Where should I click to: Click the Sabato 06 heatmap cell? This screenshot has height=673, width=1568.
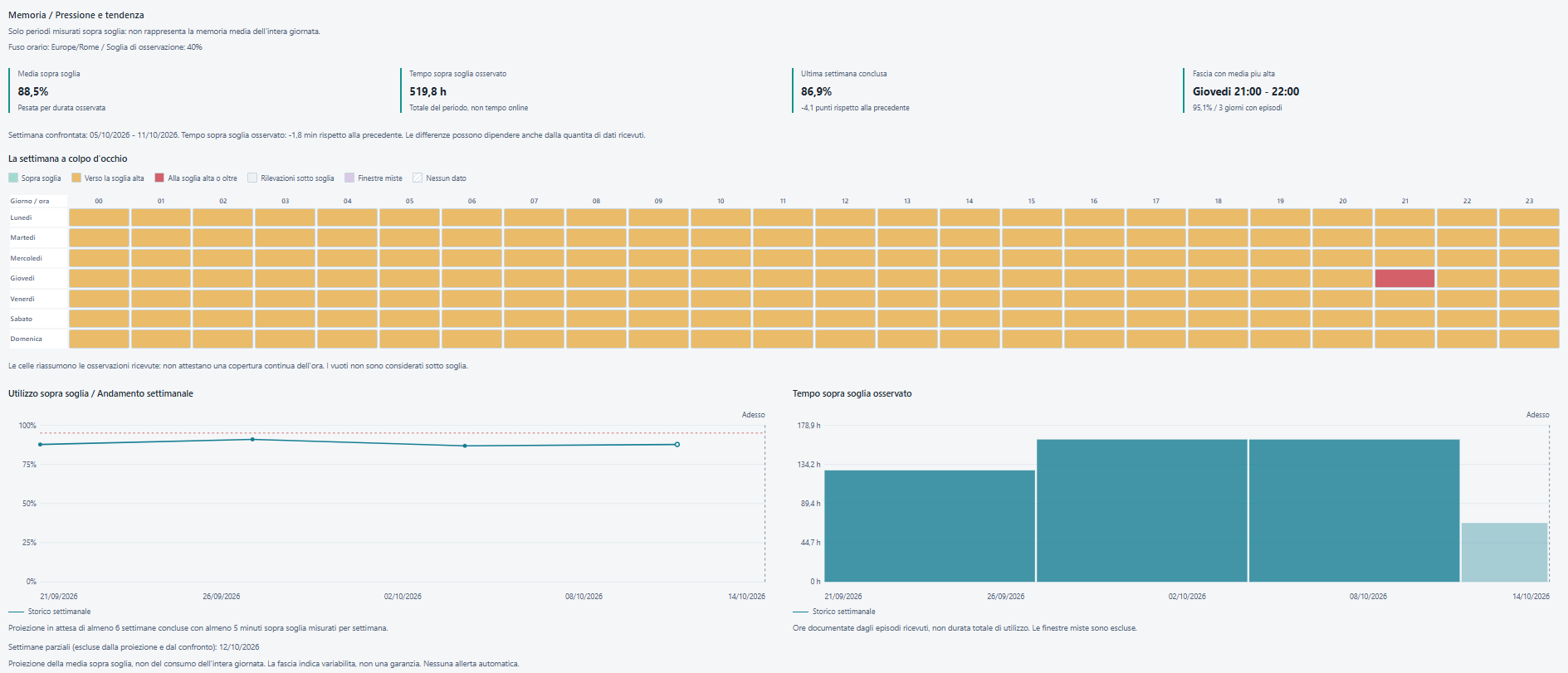(x=471, y=319)
